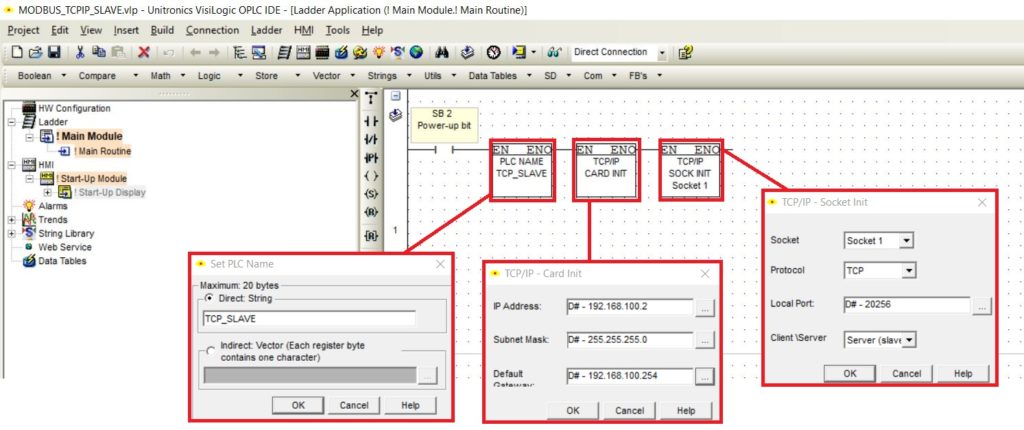Click the glasses online test icon
This screenshot has height=430, width=1024.
click(555, 53)
